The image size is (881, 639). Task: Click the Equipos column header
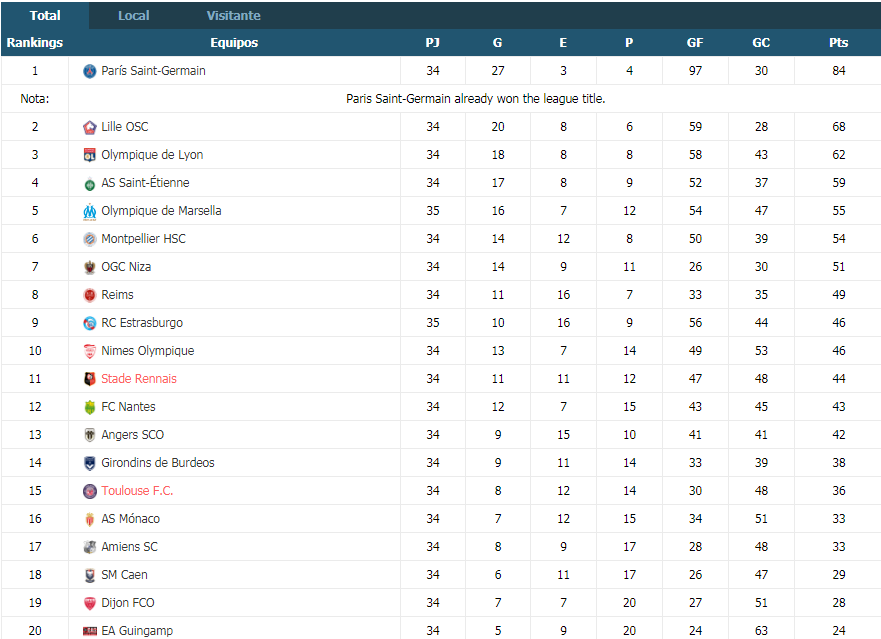234,43
